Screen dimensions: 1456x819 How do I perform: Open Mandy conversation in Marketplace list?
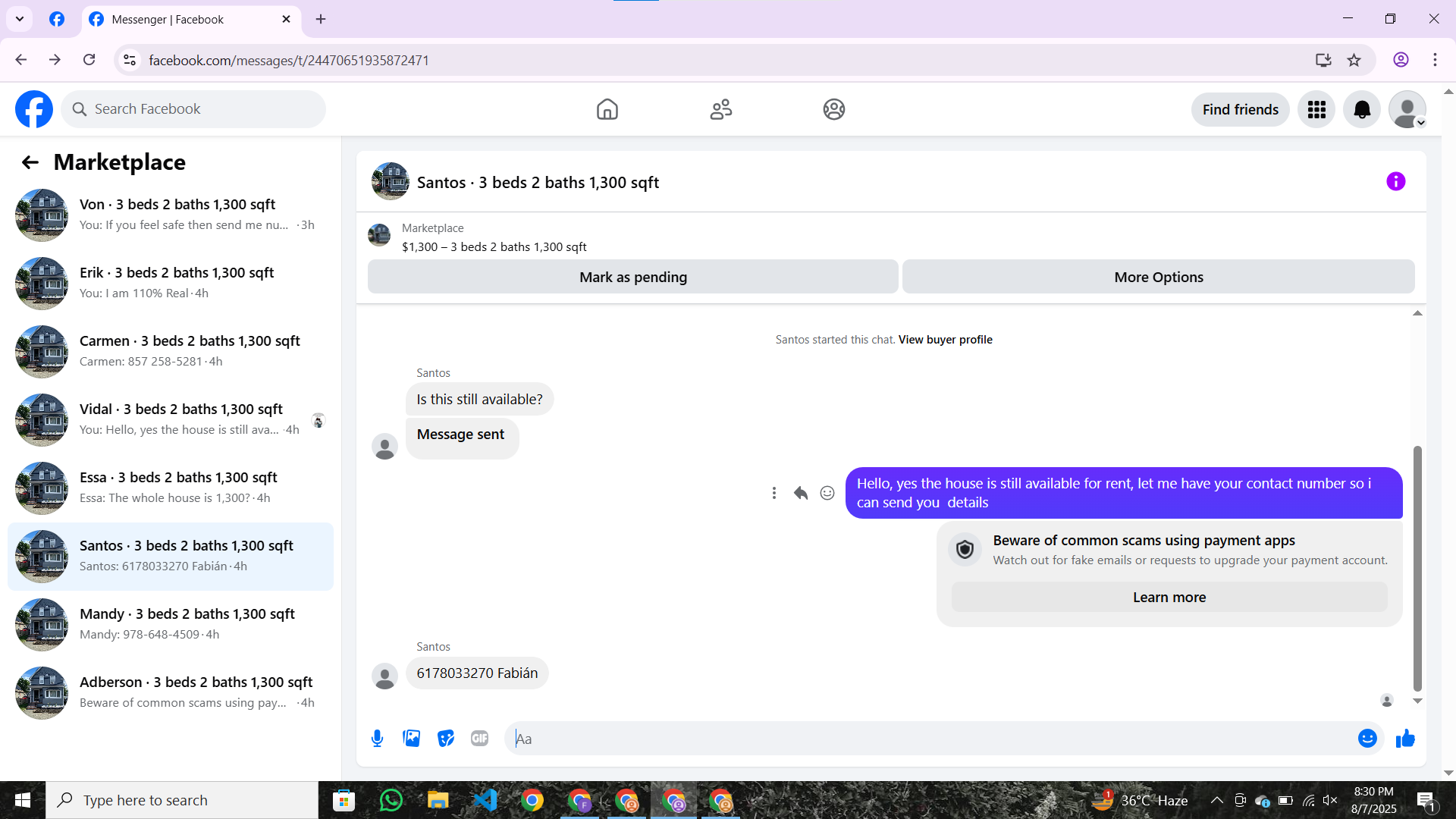171,625
